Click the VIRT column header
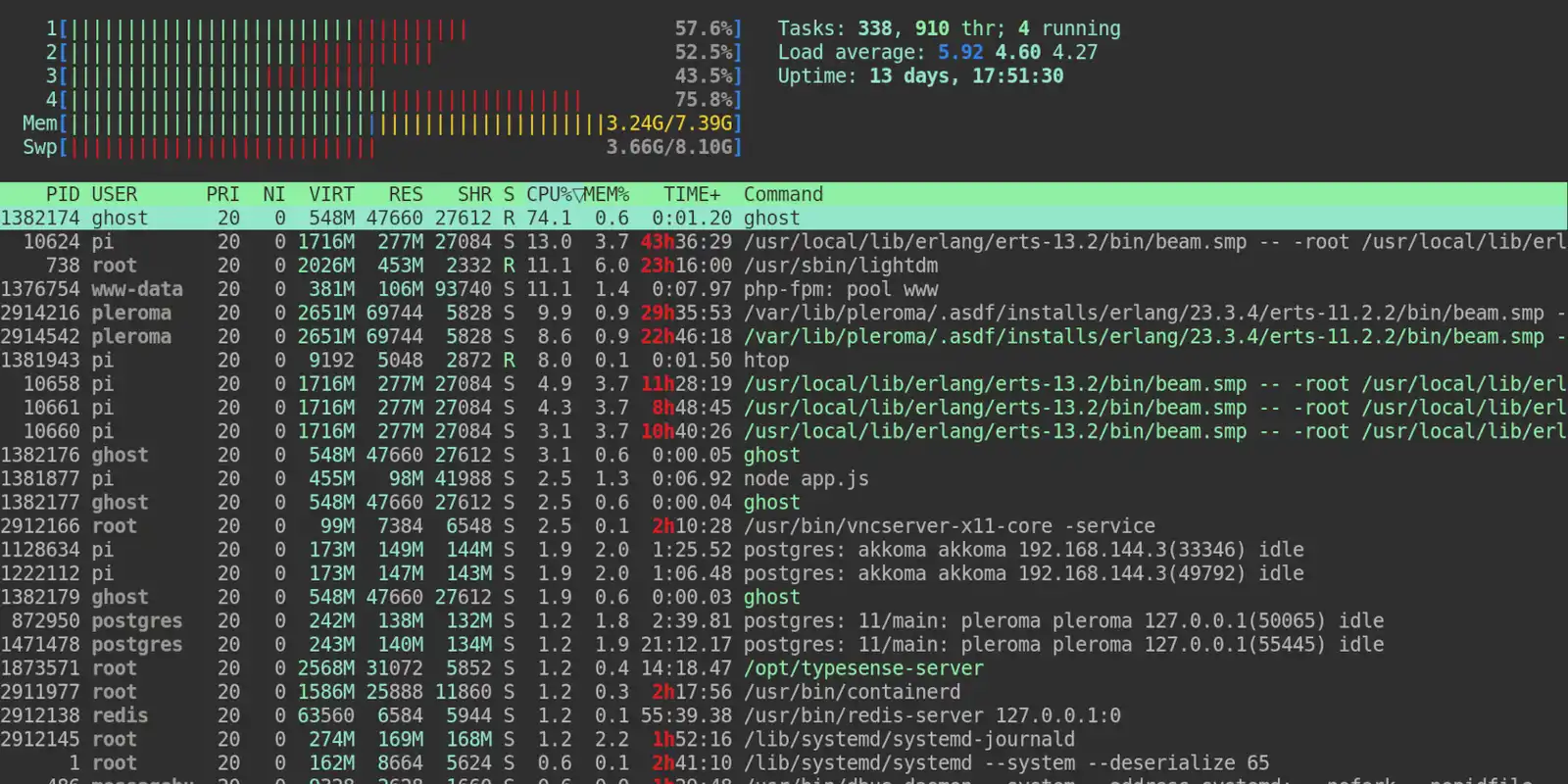Image resolution: width=1568 pixels, height=784 pixels. (x=331, y=194)
